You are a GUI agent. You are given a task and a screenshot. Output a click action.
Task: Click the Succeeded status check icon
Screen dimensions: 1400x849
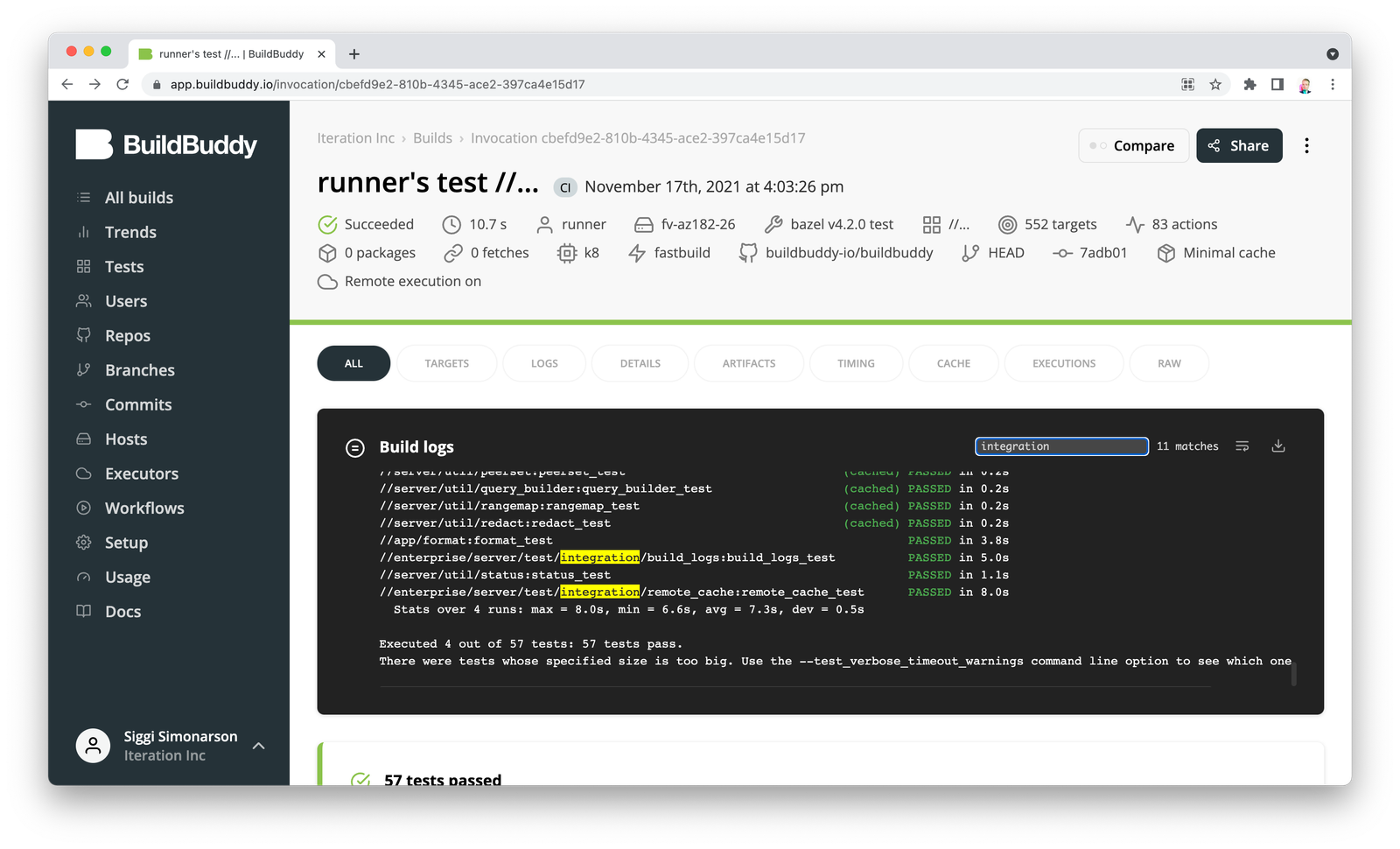(x=327, y=225)
